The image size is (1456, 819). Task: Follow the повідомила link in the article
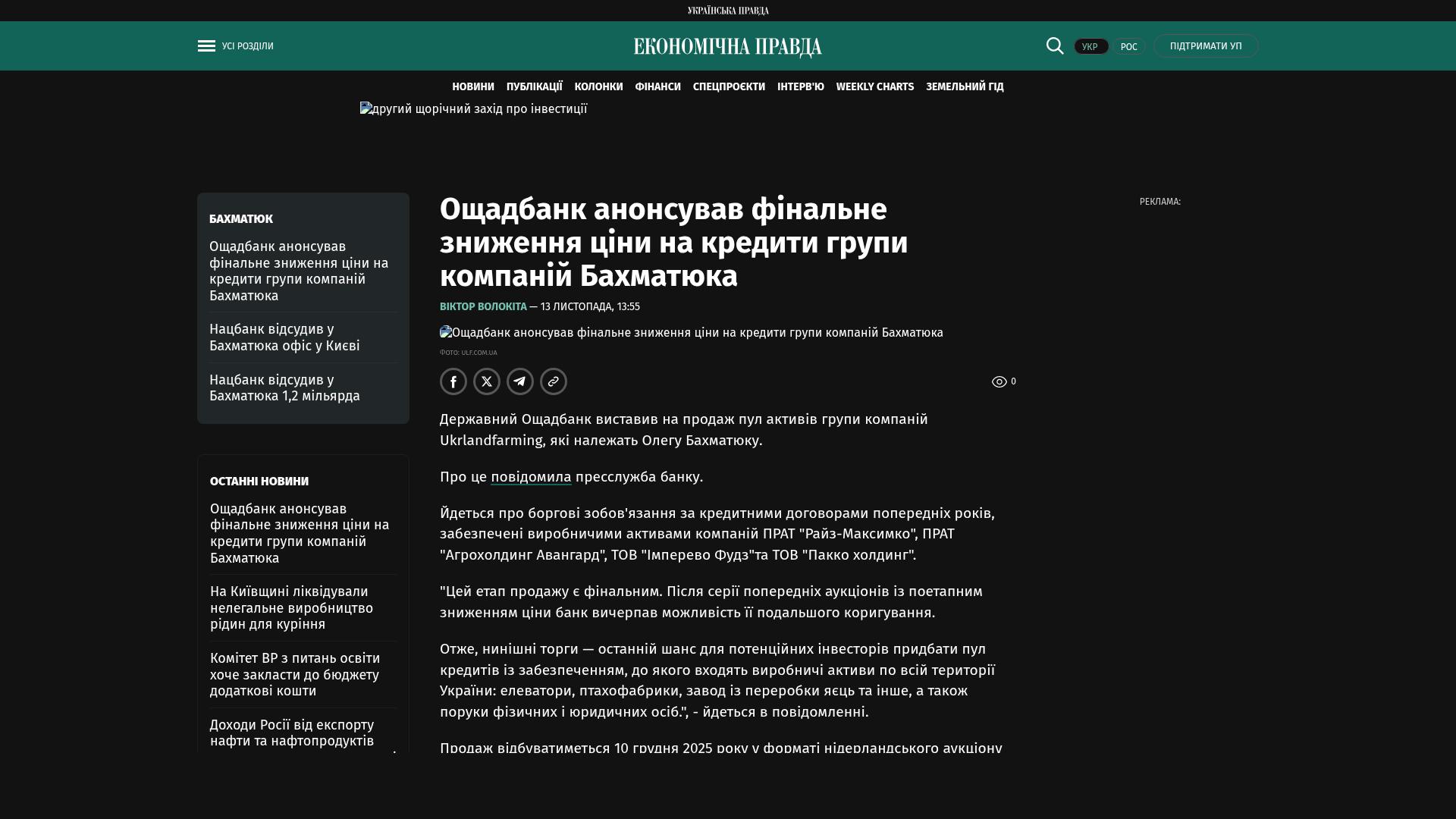point(531,477)
